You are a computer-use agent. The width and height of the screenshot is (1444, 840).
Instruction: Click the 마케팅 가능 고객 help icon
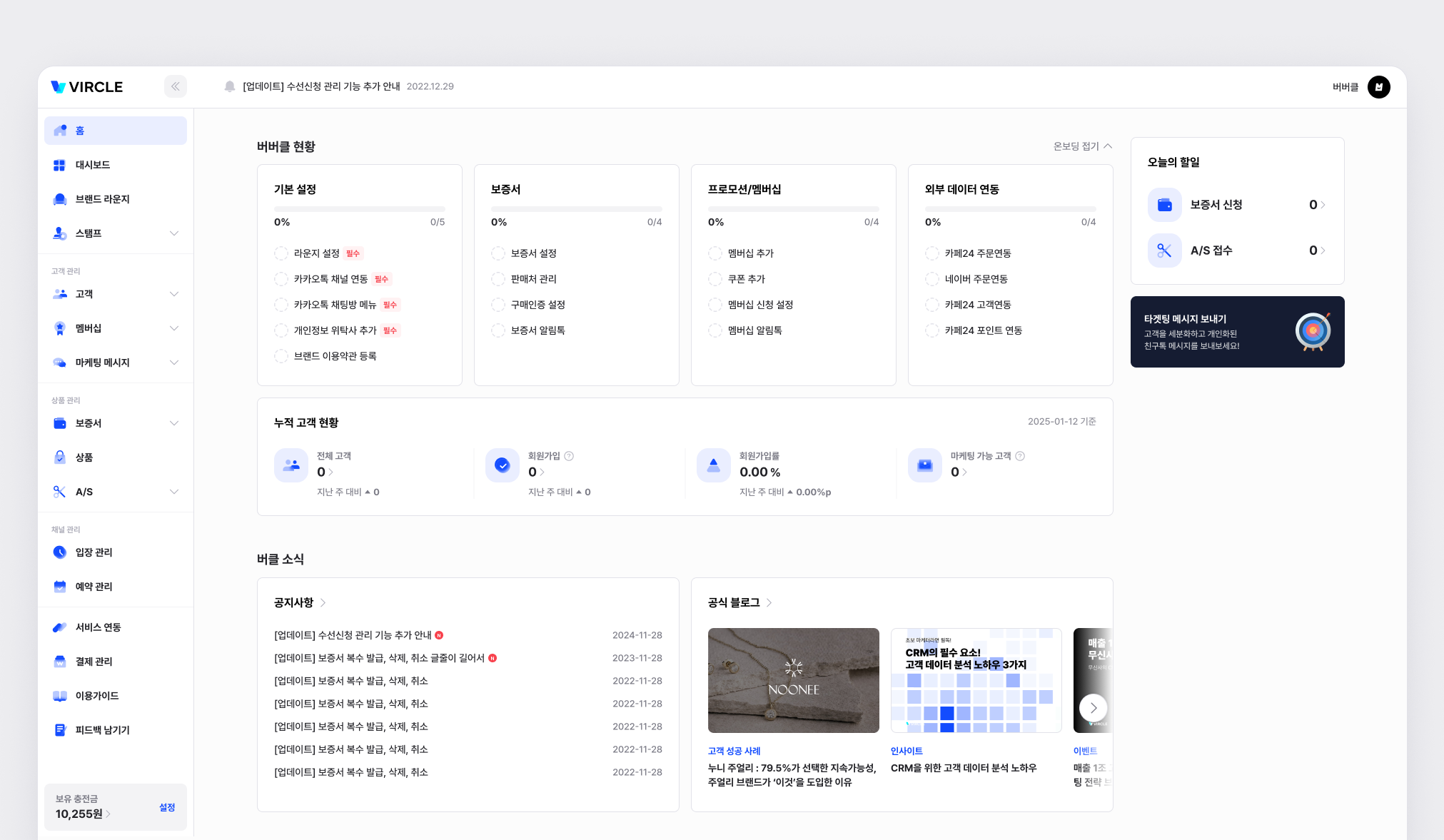1020,456
